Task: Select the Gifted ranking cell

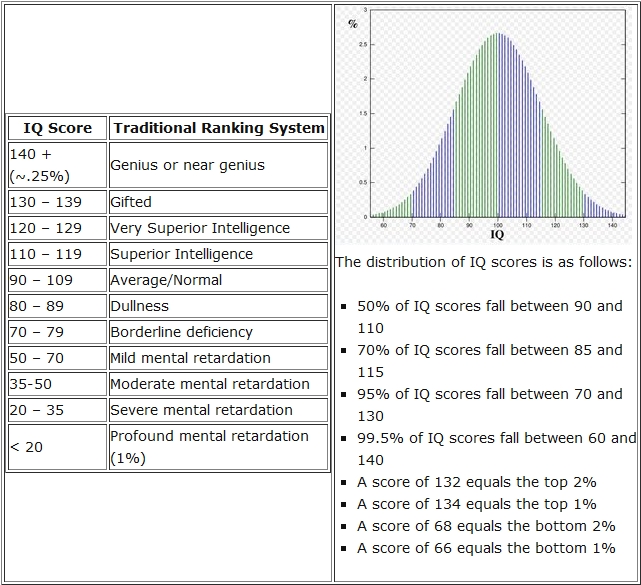Action: click(x=219, y=202)
